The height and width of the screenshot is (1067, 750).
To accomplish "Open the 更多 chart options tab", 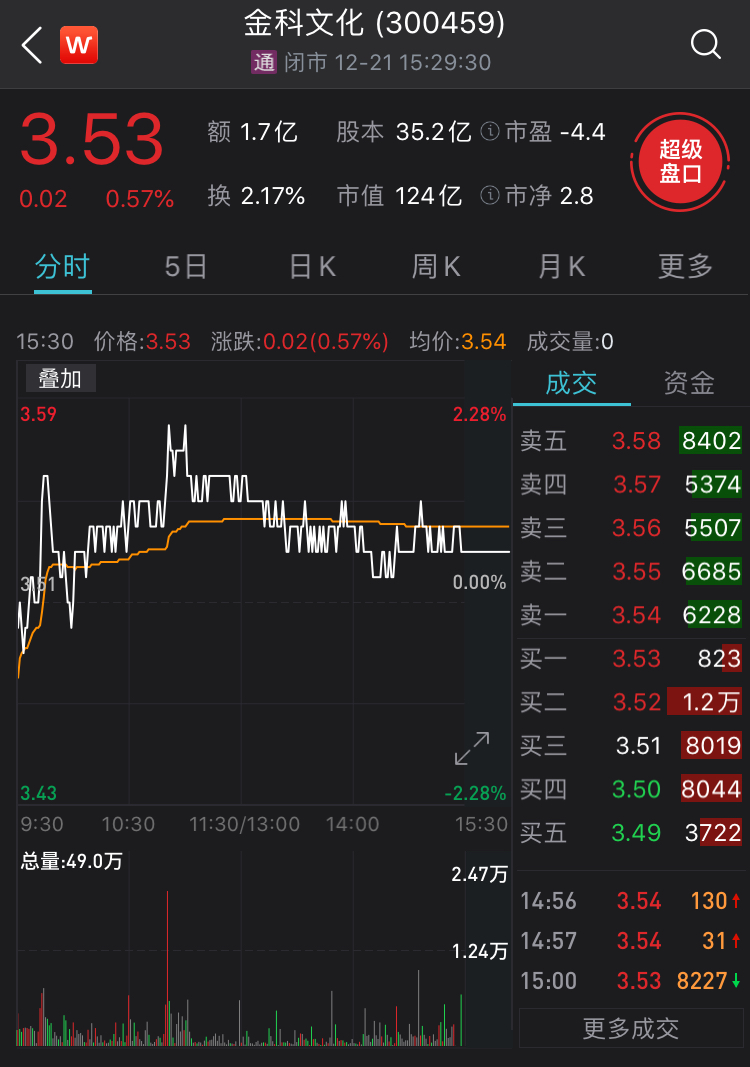I will pyautogui.click(x=685, y=266).
